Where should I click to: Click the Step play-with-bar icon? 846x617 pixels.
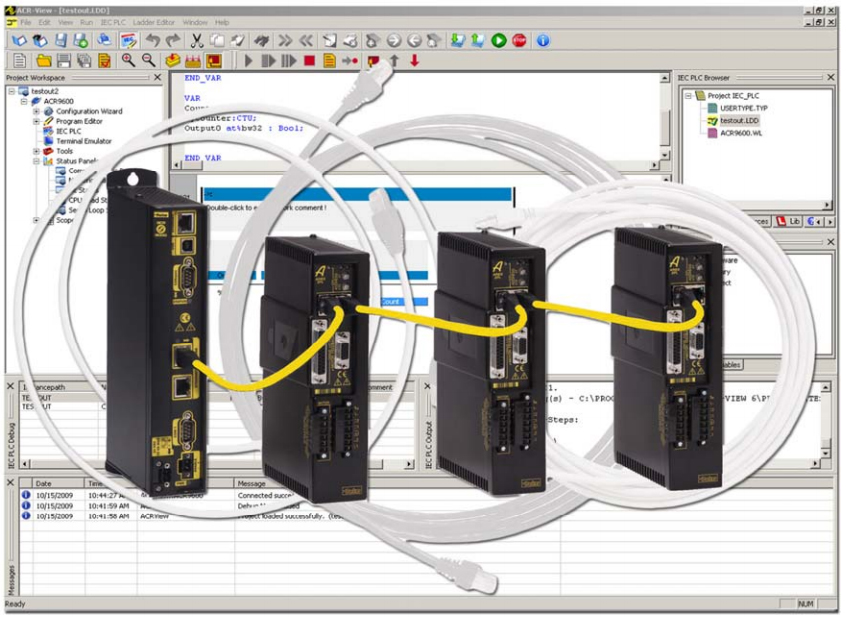(268, 61)
